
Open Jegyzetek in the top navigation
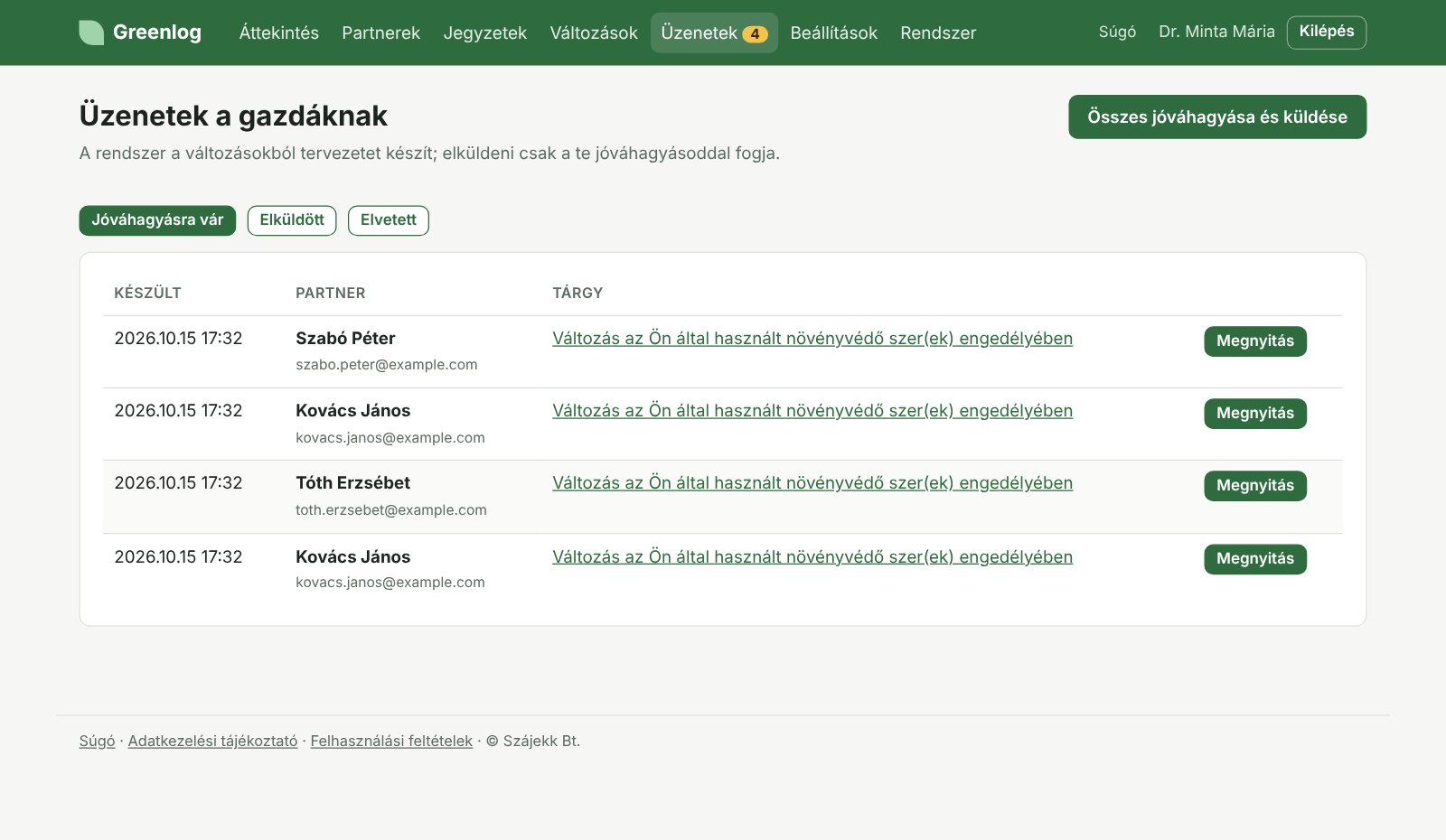[484, 33]
